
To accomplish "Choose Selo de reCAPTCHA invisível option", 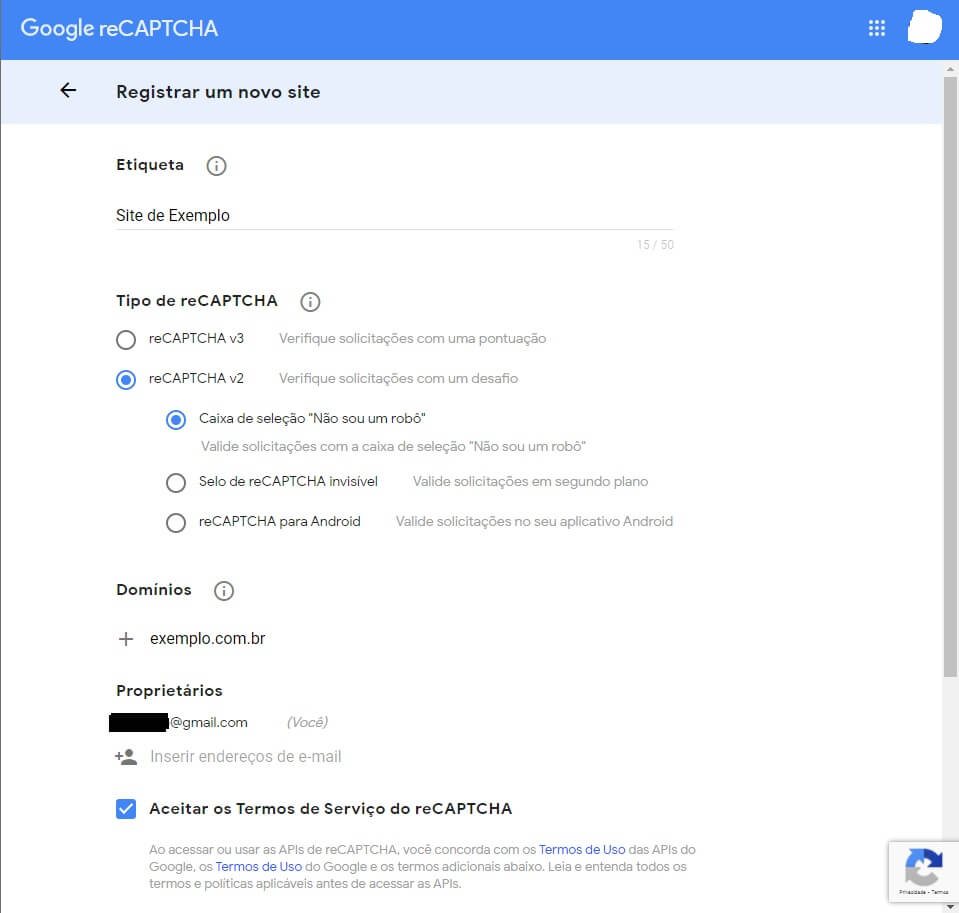I will click(x=176, y=482).
